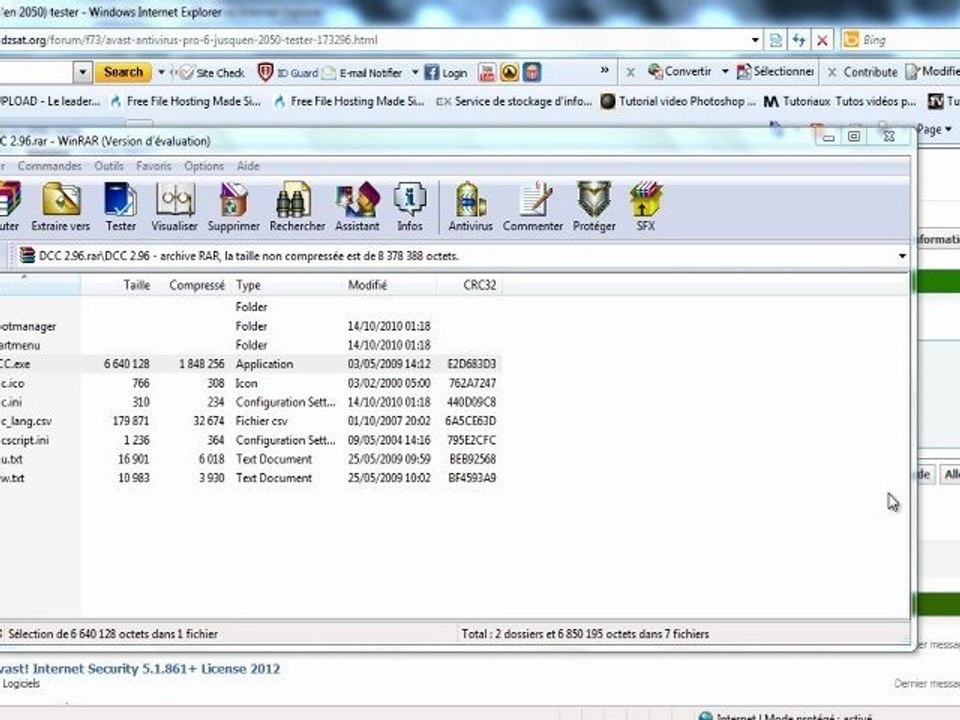Open the Page menu dropdown in IE
The image size is (960, 720).
[x=934, y=129]
